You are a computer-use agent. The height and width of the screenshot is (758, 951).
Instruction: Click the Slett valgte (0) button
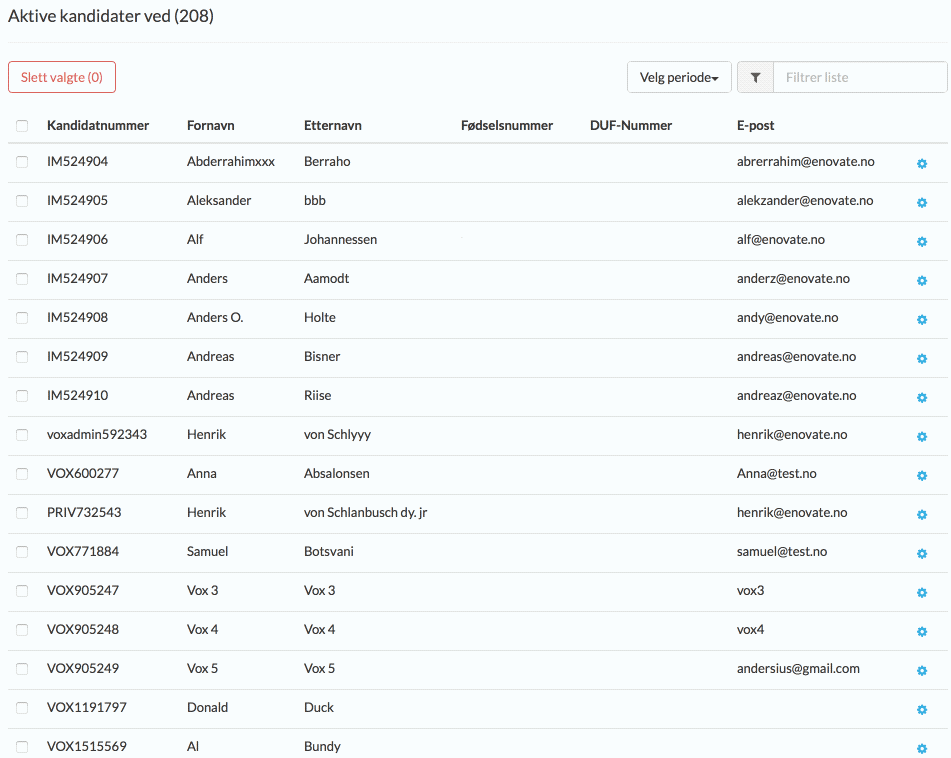pos(62,77)
